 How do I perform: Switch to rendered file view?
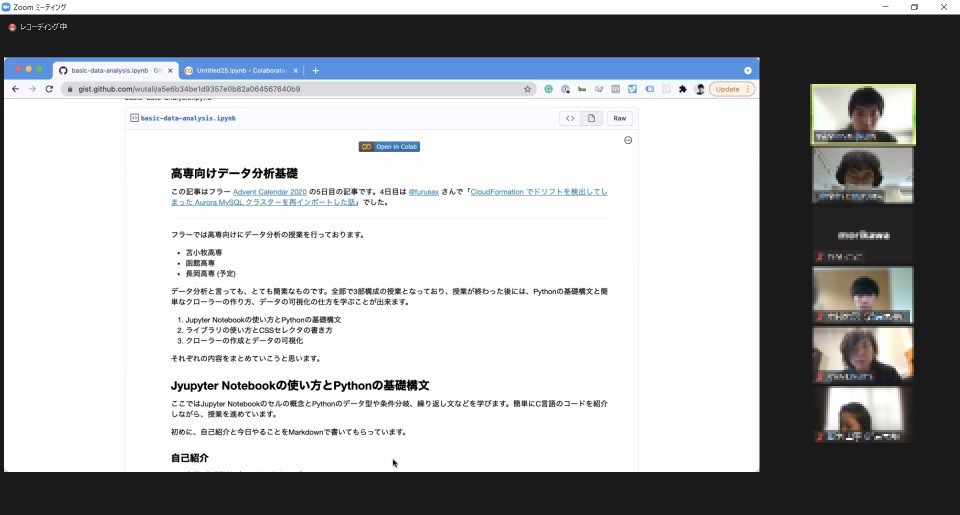[x=591, y=118]
